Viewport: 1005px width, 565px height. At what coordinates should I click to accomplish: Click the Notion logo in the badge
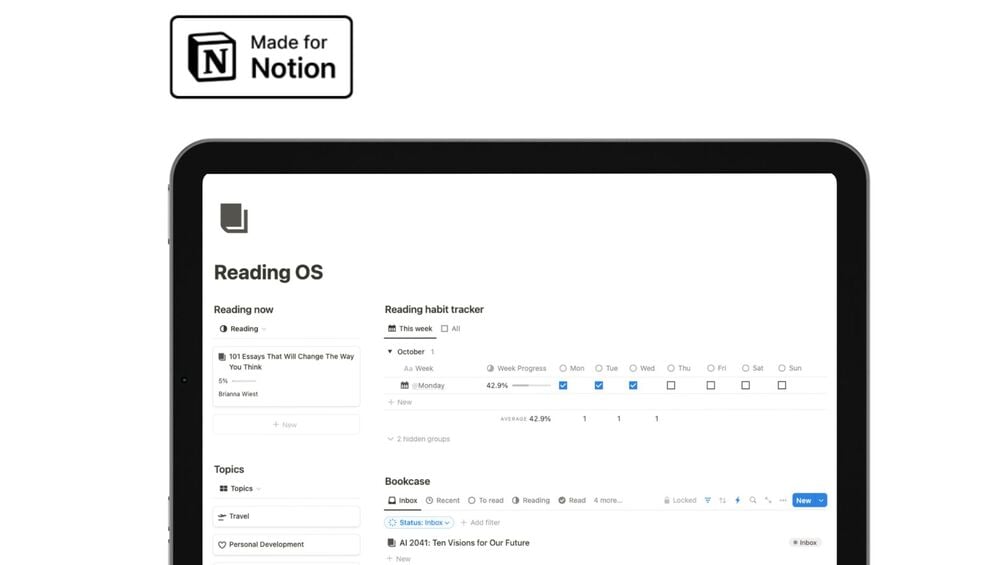click(212, 57)
